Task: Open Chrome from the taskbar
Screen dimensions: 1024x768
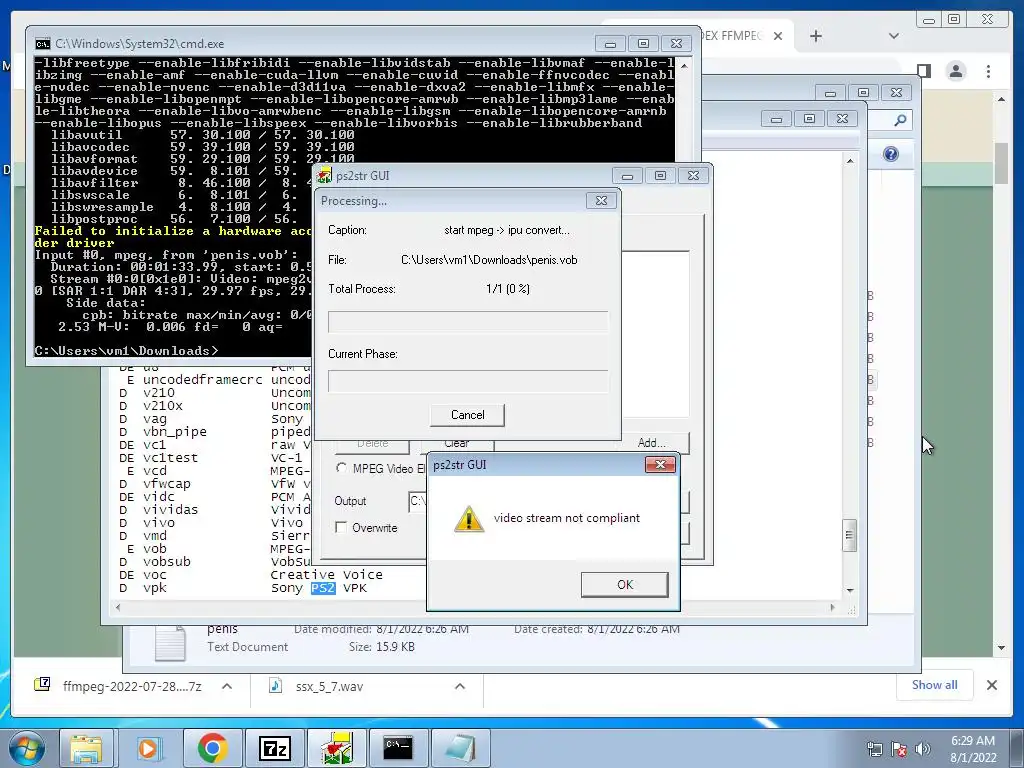Action: click(212, 748)
